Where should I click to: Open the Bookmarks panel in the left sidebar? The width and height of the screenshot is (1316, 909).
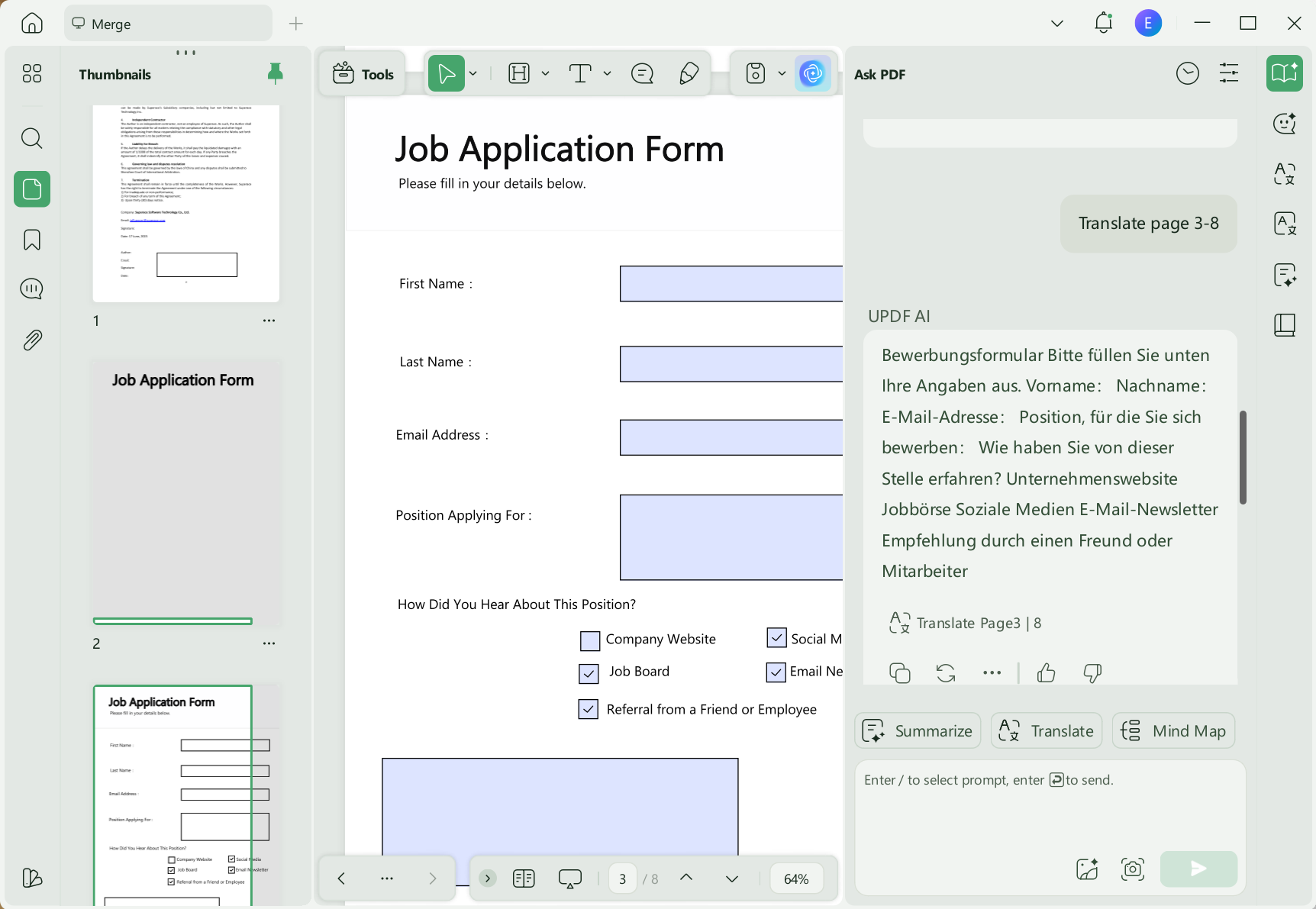(x=32, y=240)
